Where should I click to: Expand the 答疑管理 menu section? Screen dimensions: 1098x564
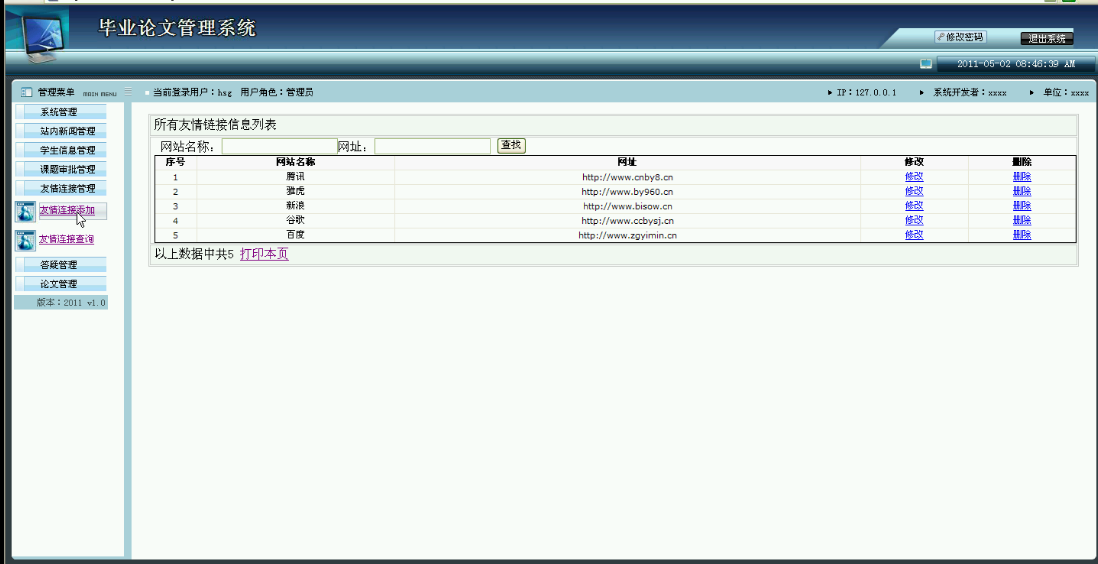60,265
